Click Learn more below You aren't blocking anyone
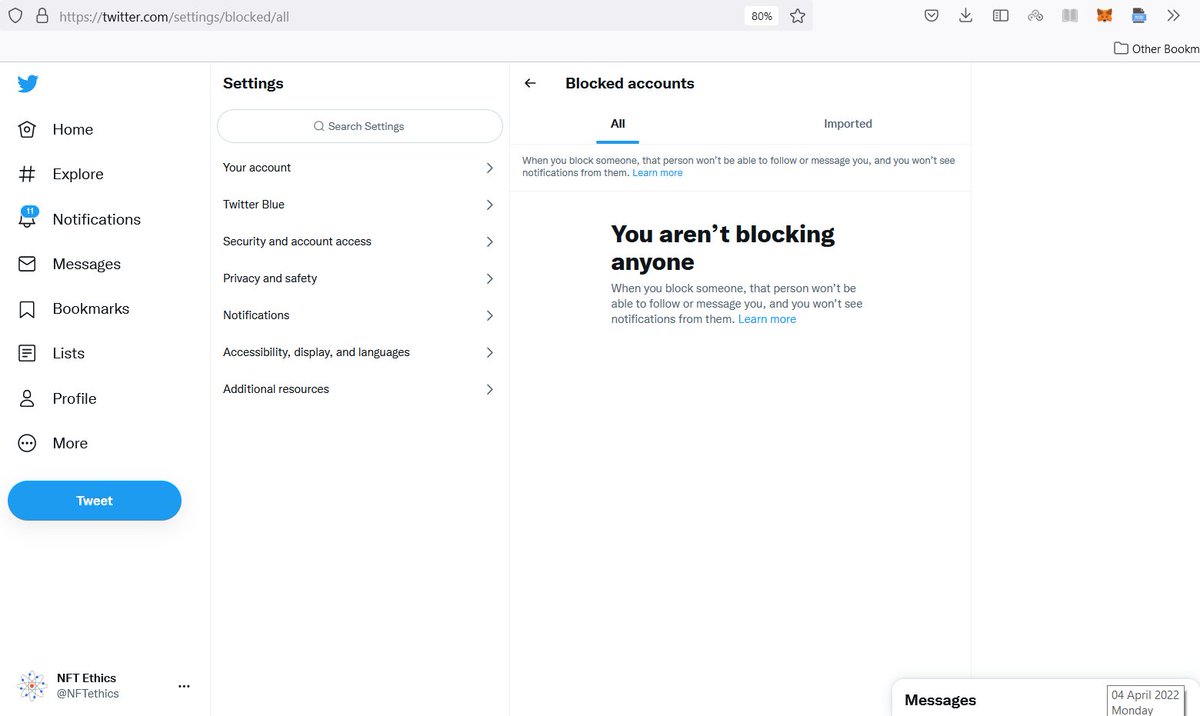 [x=767, y=319]
